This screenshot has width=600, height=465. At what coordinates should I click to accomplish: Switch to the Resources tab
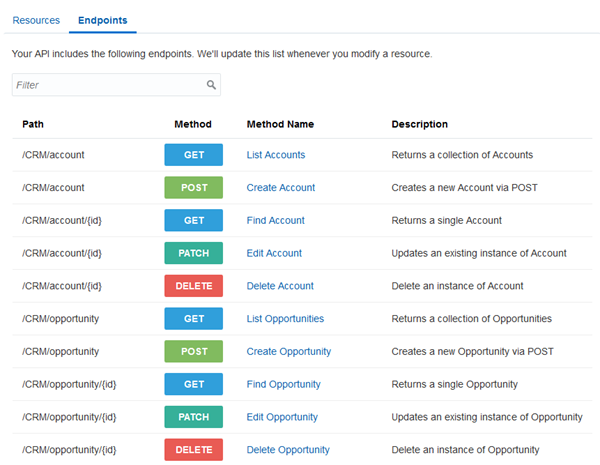36,20
